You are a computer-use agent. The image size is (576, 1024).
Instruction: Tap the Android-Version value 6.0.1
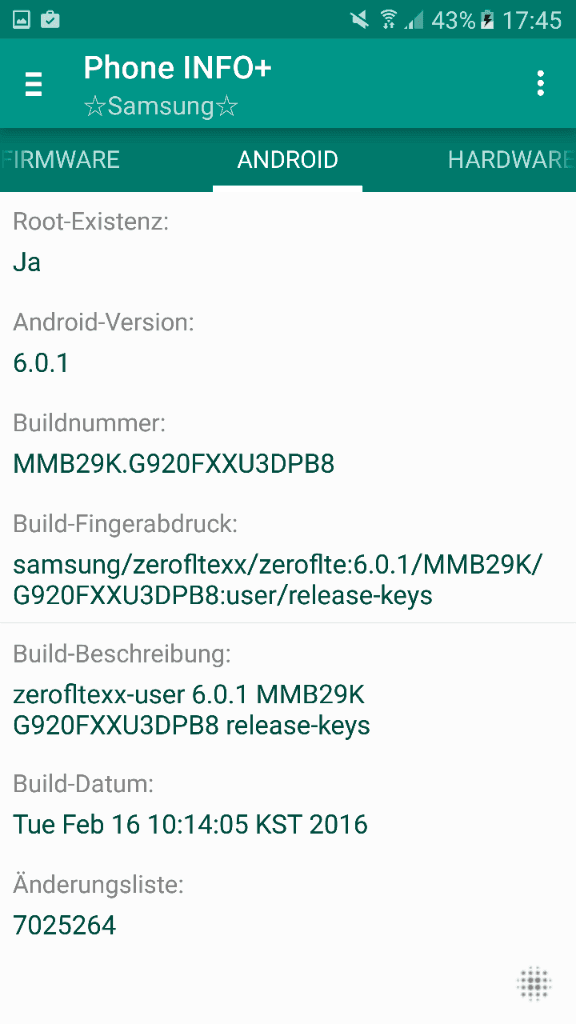click(40, 363)
